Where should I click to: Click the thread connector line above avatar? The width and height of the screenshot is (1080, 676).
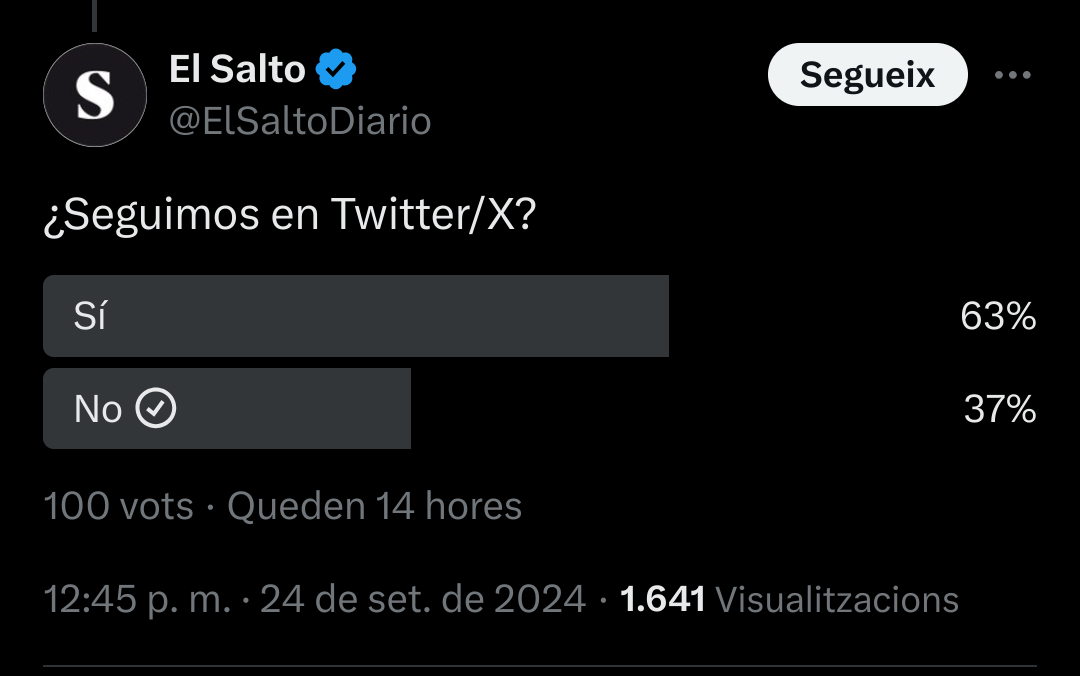coord(95,15)
